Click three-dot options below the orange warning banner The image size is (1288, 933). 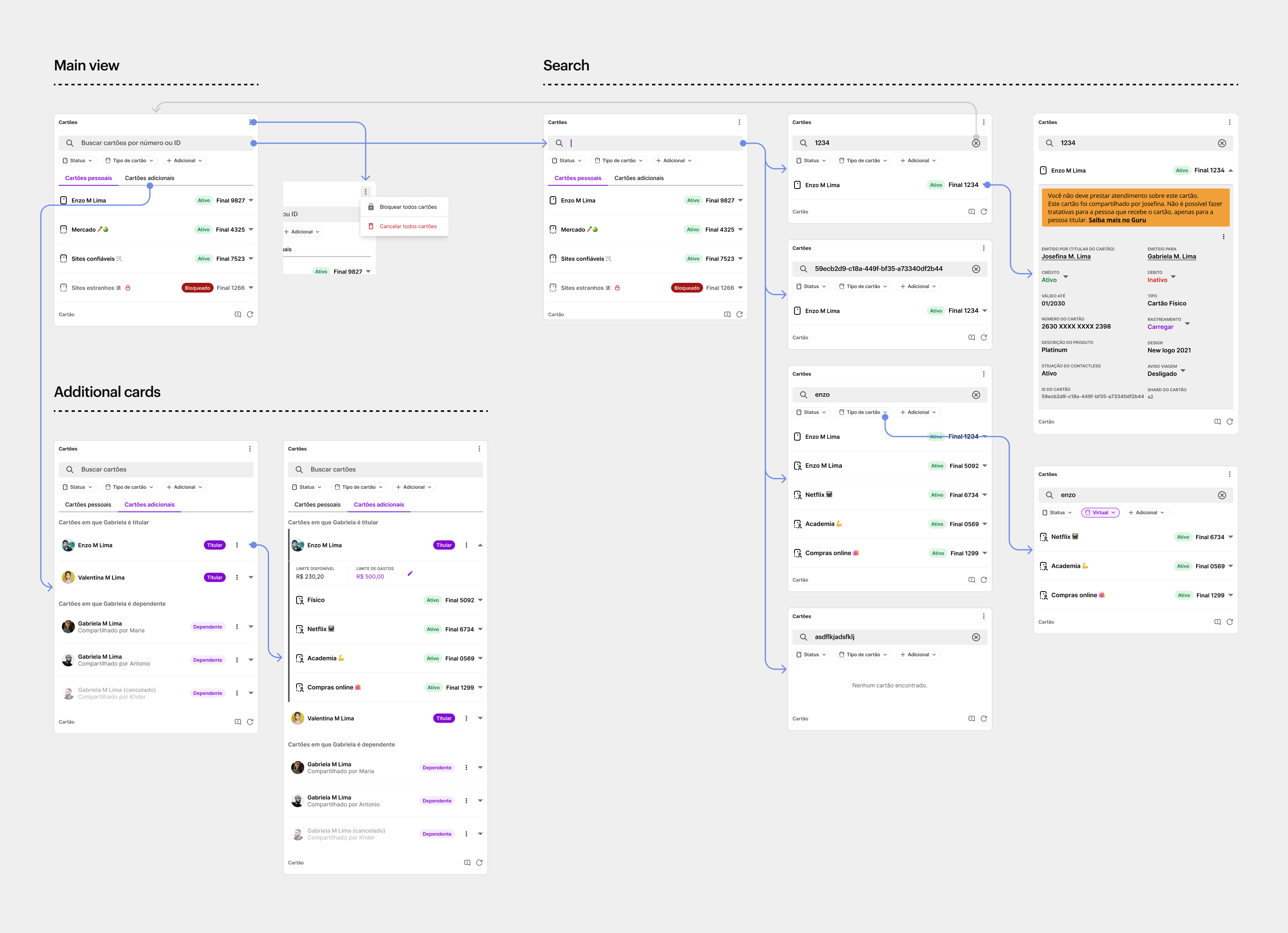pos(1223,237)
